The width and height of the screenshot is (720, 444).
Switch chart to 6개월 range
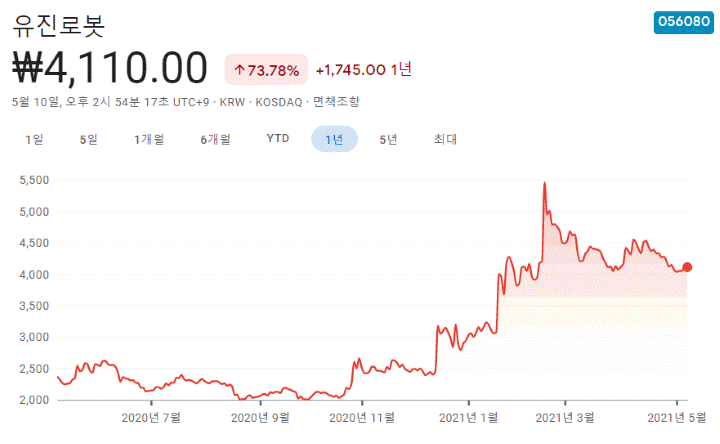[x=215, y=139]
